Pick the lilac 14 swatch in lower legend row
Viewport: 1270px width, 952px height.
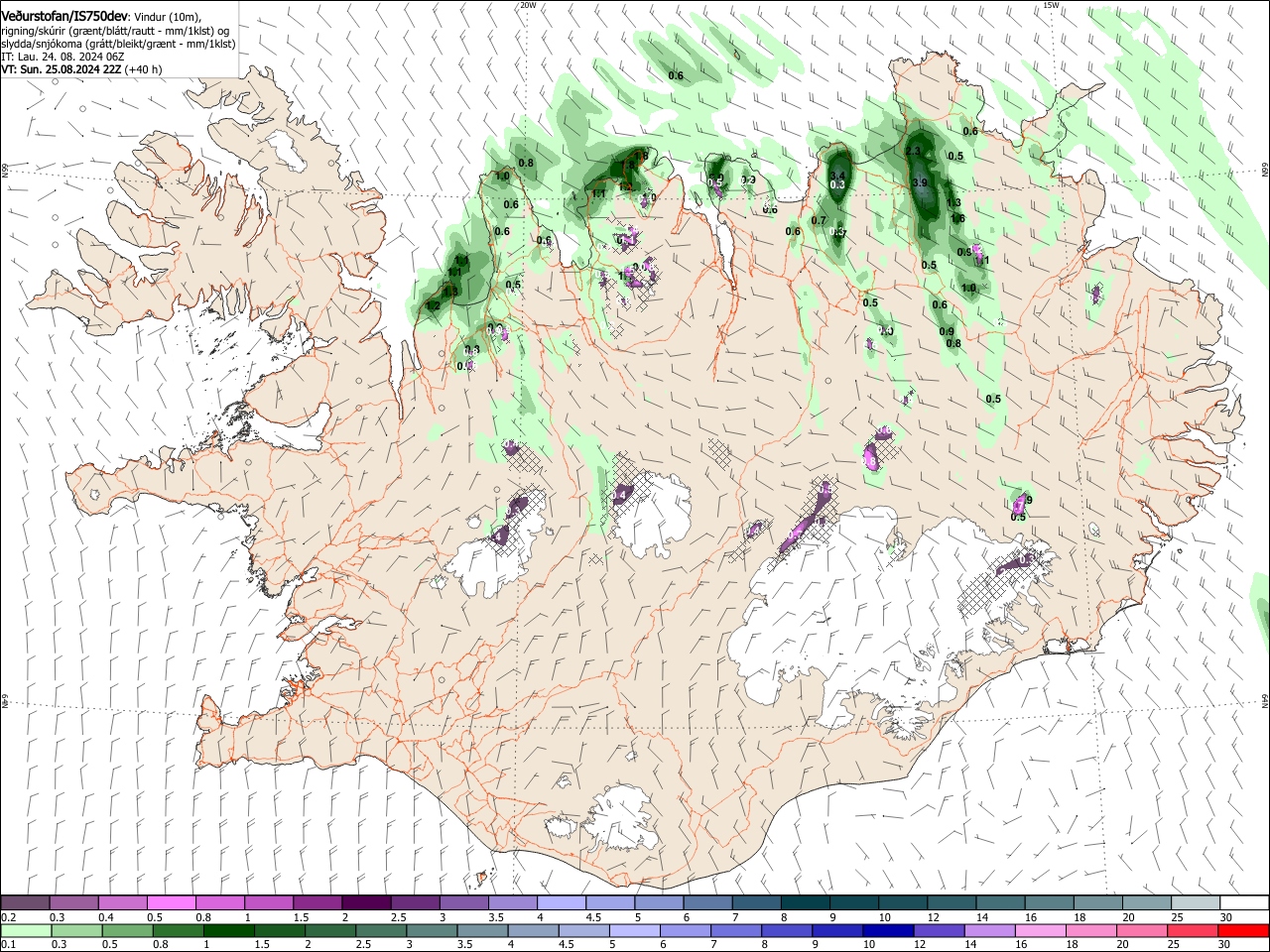(x=990, y=931)
